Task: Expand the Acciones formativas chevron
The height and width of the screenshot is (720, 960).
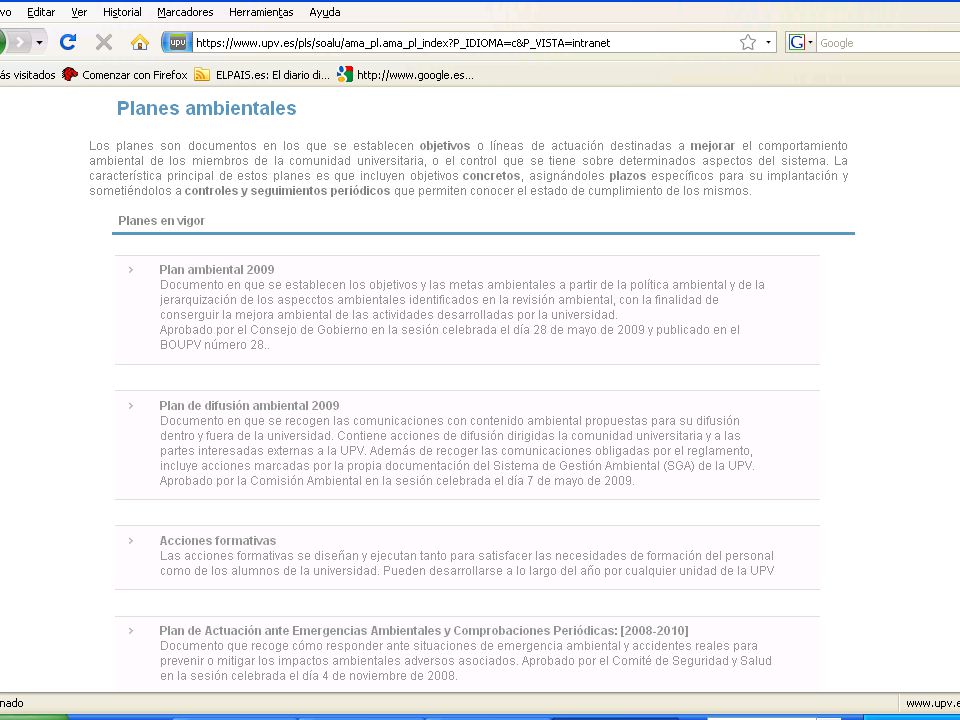Action: click(131, 541)
